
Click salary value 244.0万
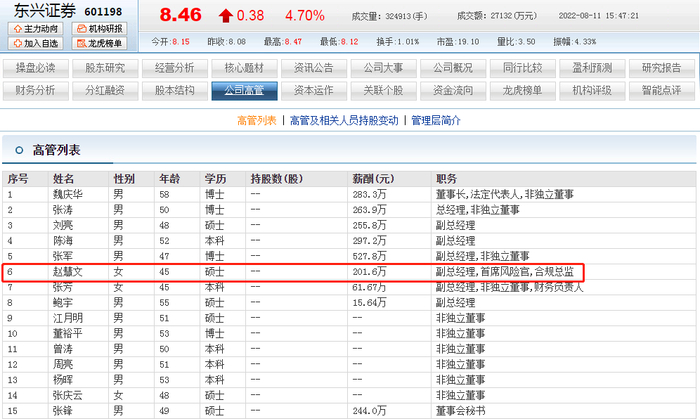[x=369, y=411]
